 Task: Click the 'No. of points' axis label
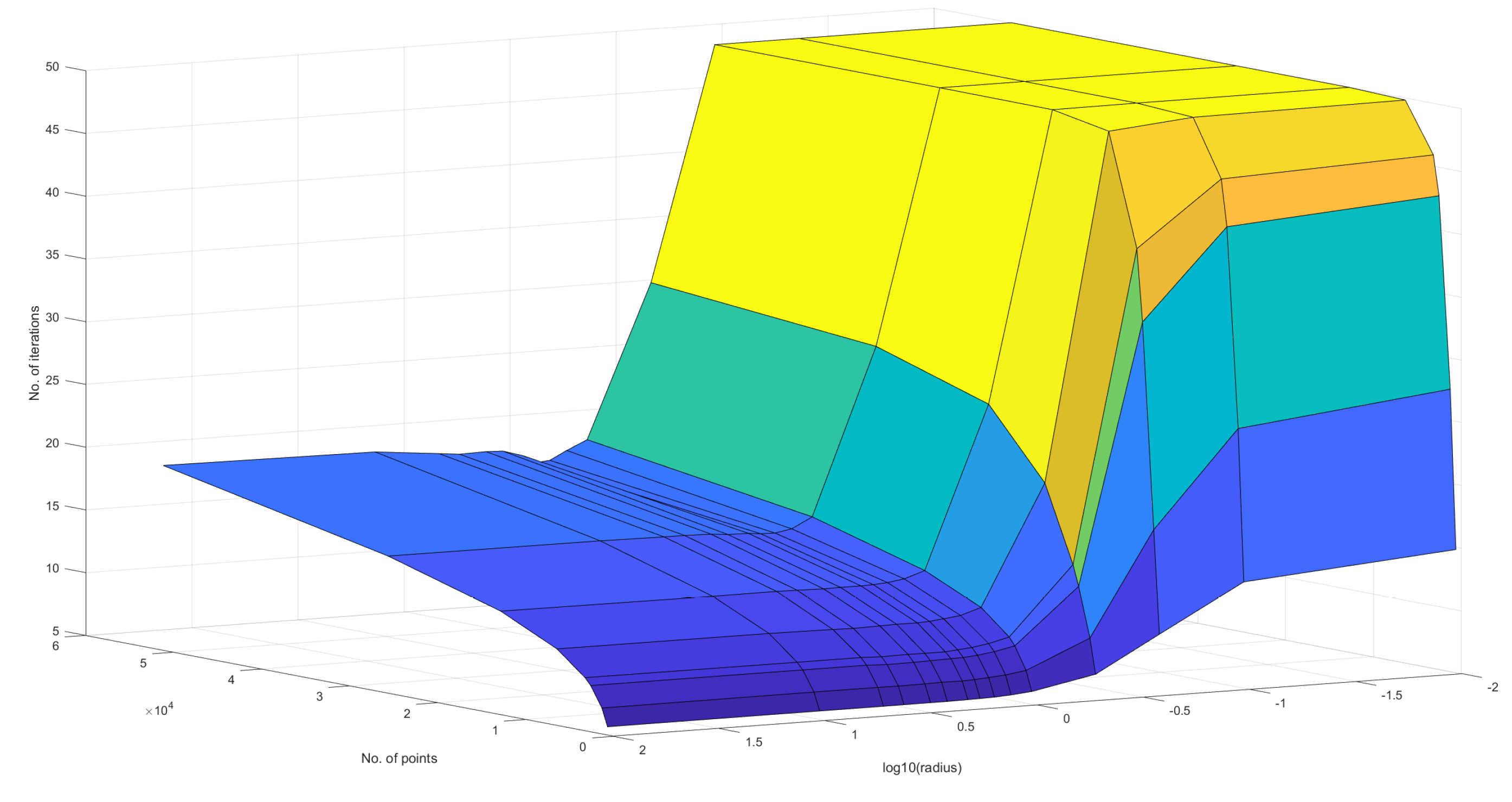pos(399,759)
